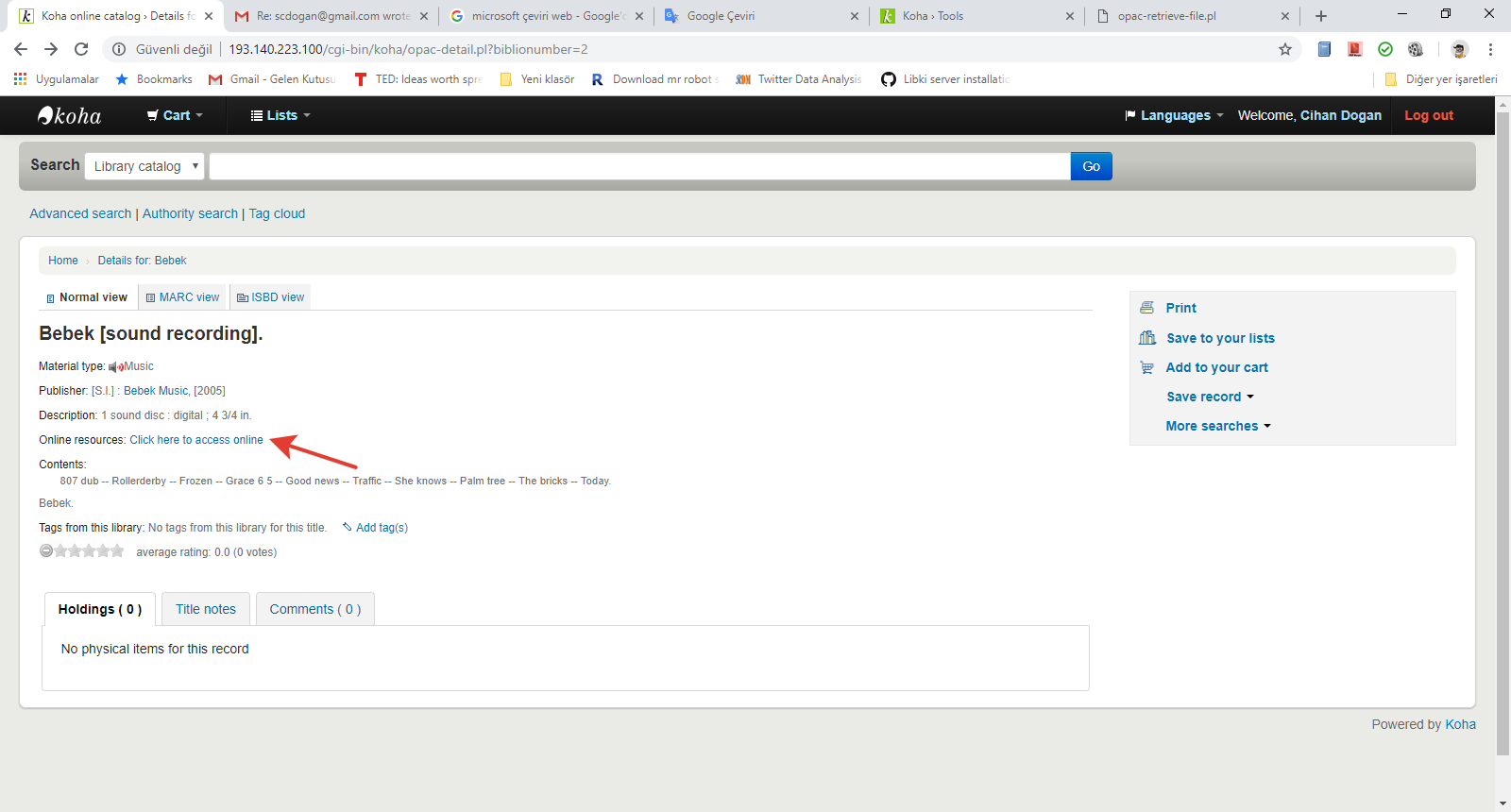The height and width of the screenshot is (812, 1511).
Task: Bookmark this page with star icon
Action: click(x=1284, y=49)
